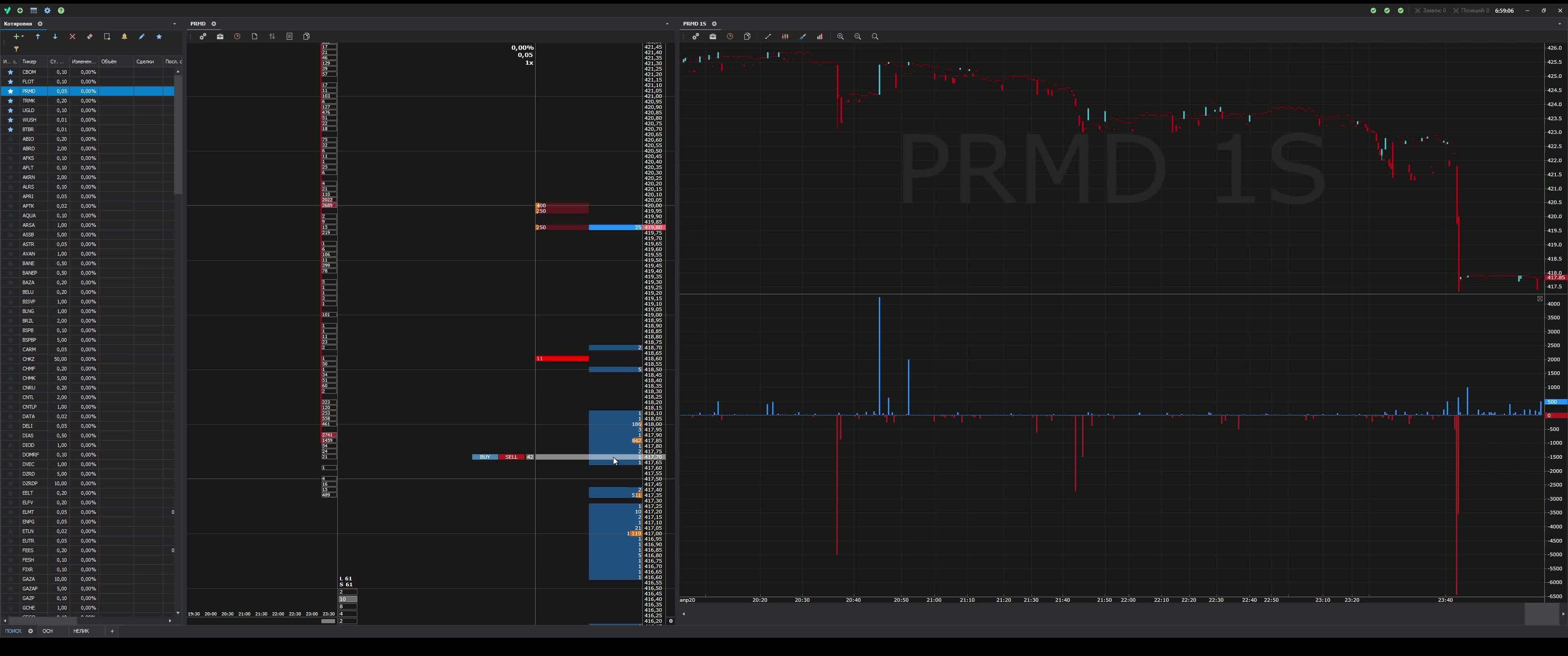Toggle favorite star for CBOM row
The image size is (1568, 656).
pyautogui.click(x=10, y=72)
